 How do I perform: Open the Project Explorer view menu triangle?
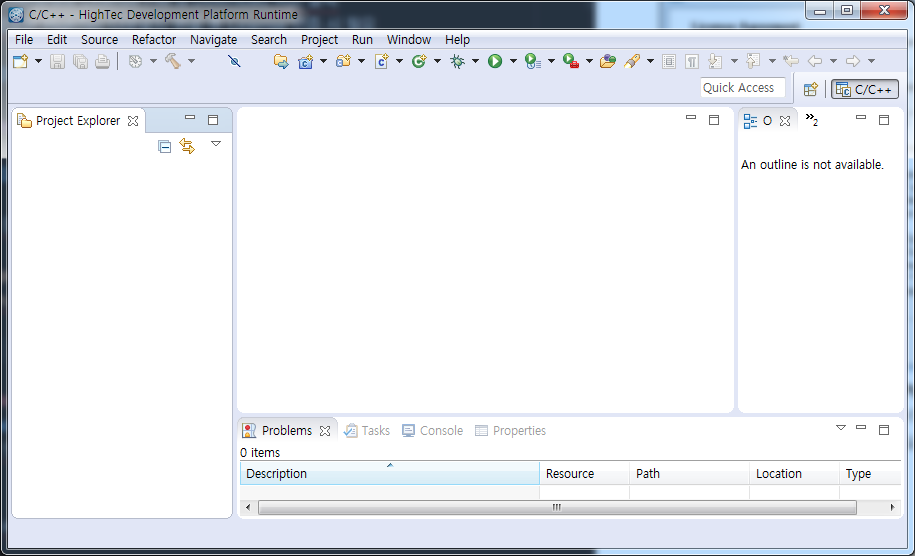tap(216, 144)
